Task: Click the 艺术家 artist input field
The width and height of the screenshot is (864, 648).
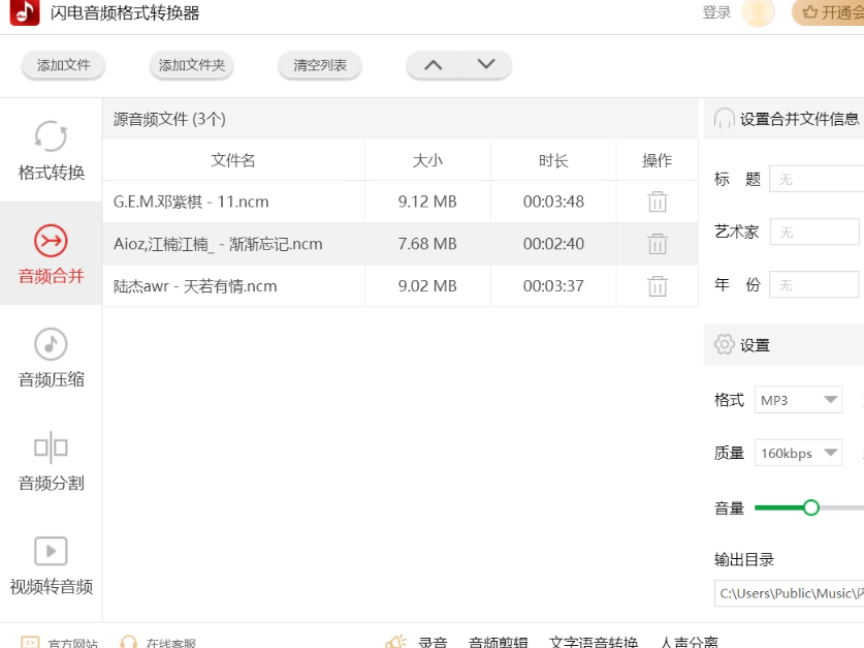Action: tap(814, 231)
